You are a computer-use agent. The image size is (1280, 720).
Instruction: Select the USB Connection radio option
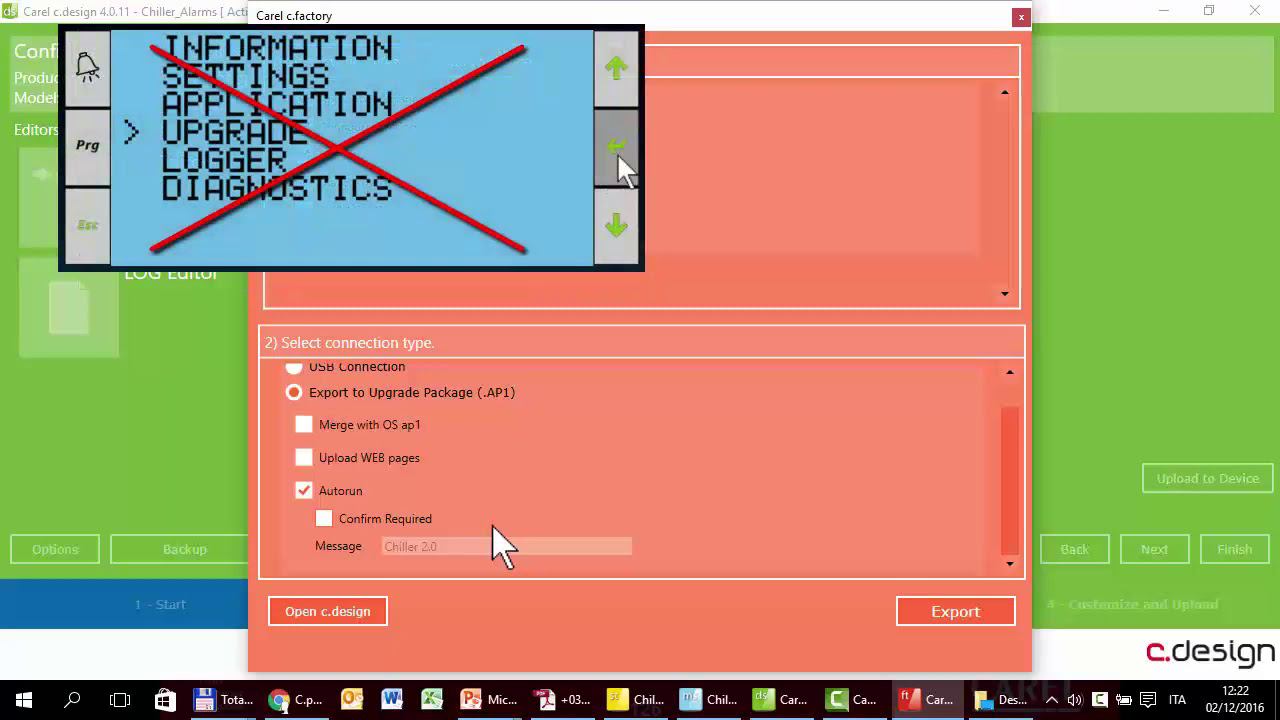click(294, 367)
